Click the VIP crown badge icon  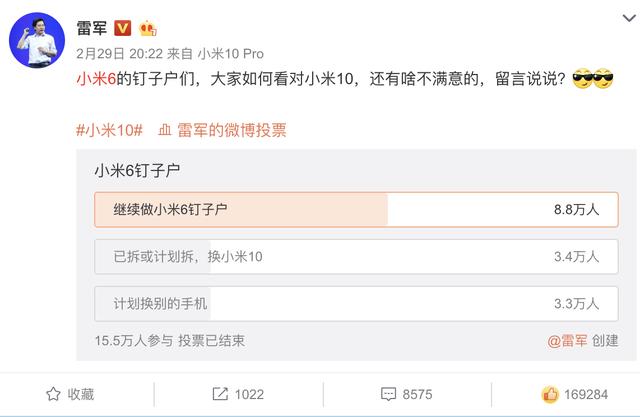click(x=147, y=23)
